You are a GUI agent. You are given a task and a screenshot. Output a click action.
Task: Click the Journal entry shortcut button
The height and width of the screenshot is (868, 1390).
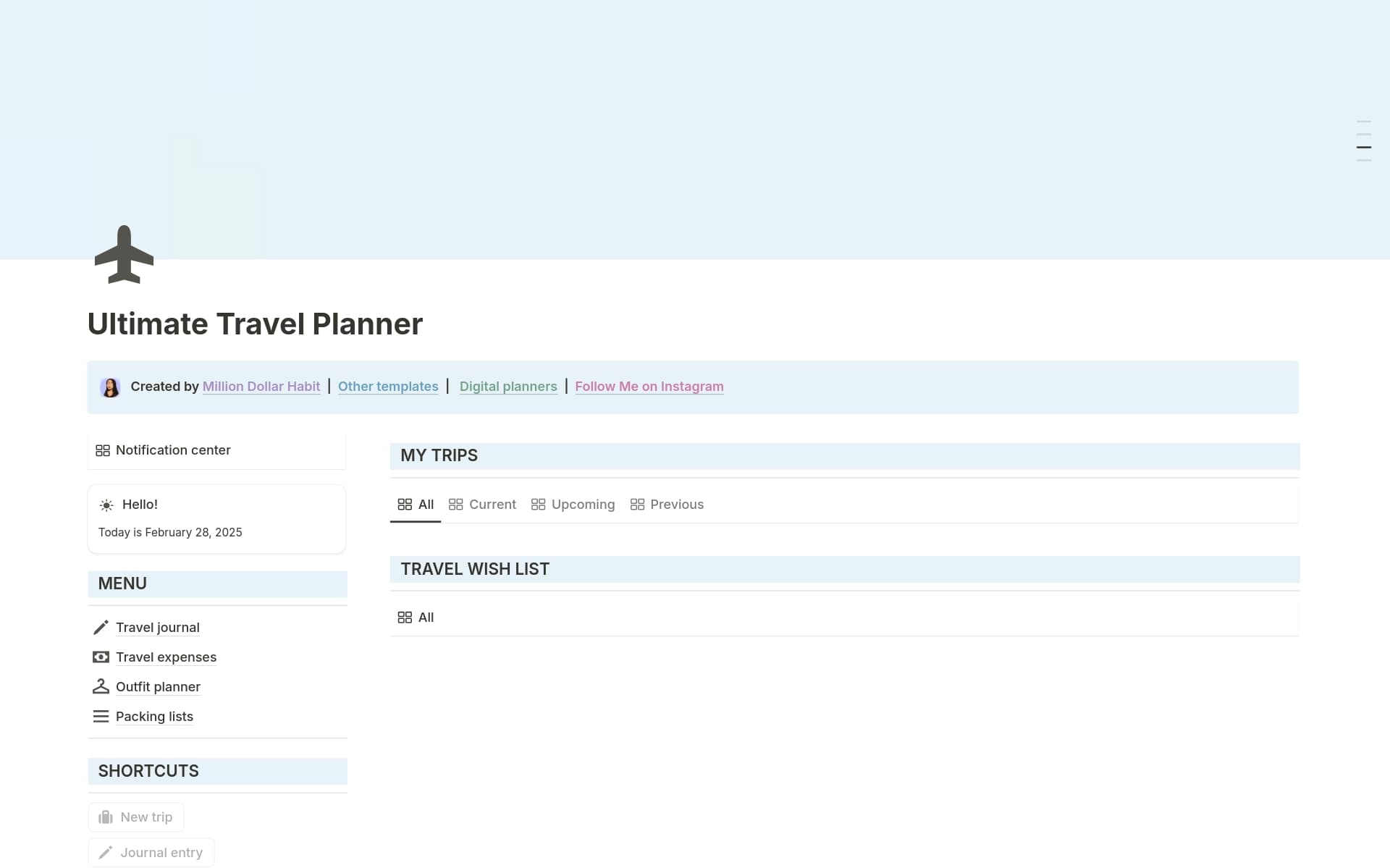[150, 852]
